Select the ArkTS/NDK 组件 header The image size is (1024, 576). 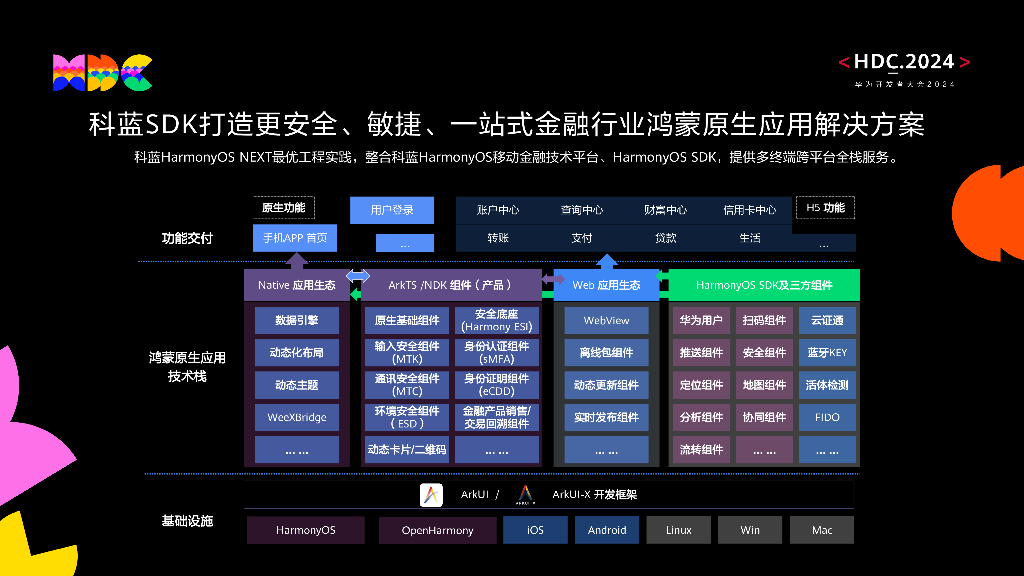coord(451,285)
